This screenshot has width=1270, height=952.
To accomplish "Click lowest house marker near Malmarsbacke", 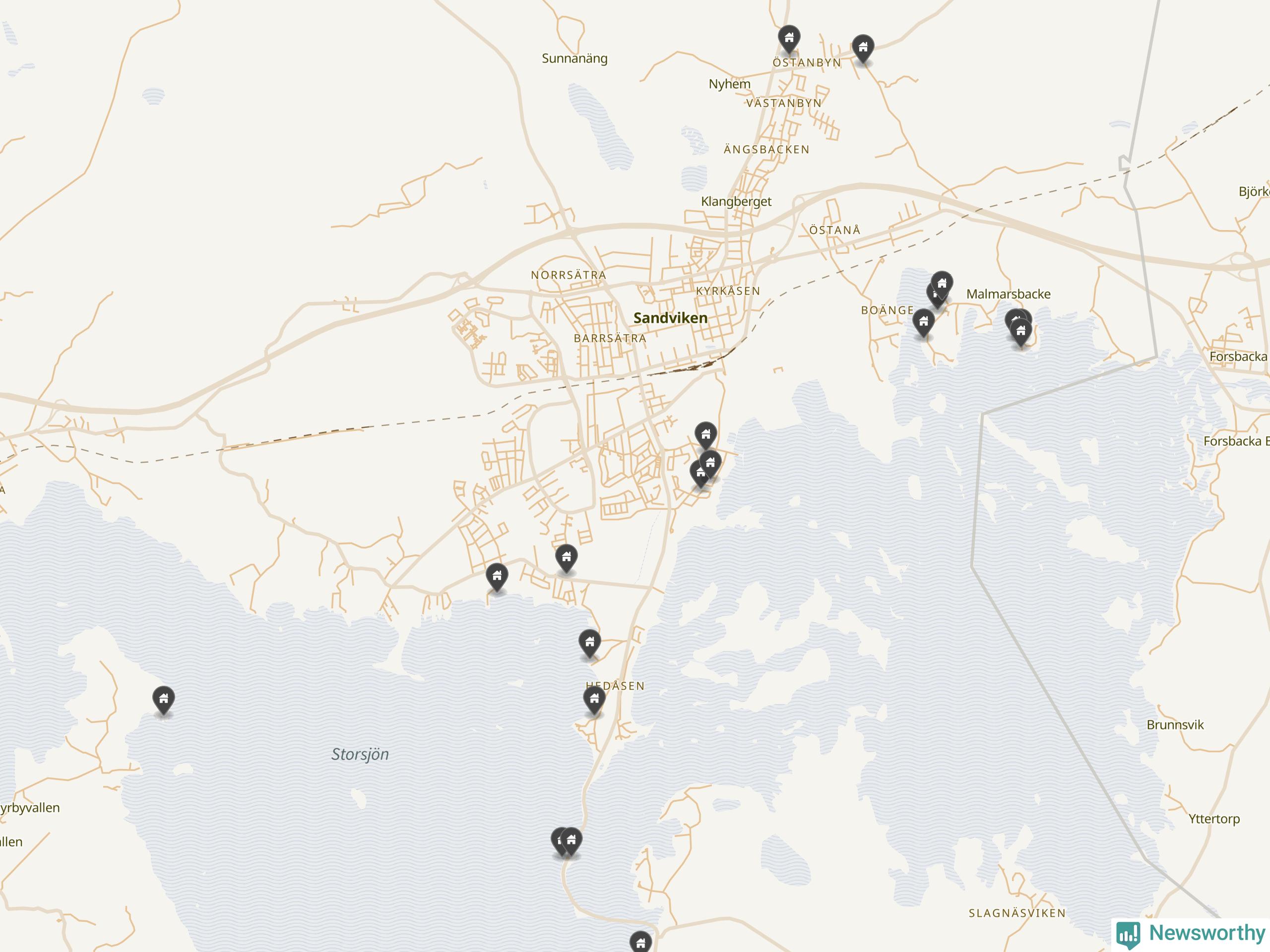I will [1020, 332].
